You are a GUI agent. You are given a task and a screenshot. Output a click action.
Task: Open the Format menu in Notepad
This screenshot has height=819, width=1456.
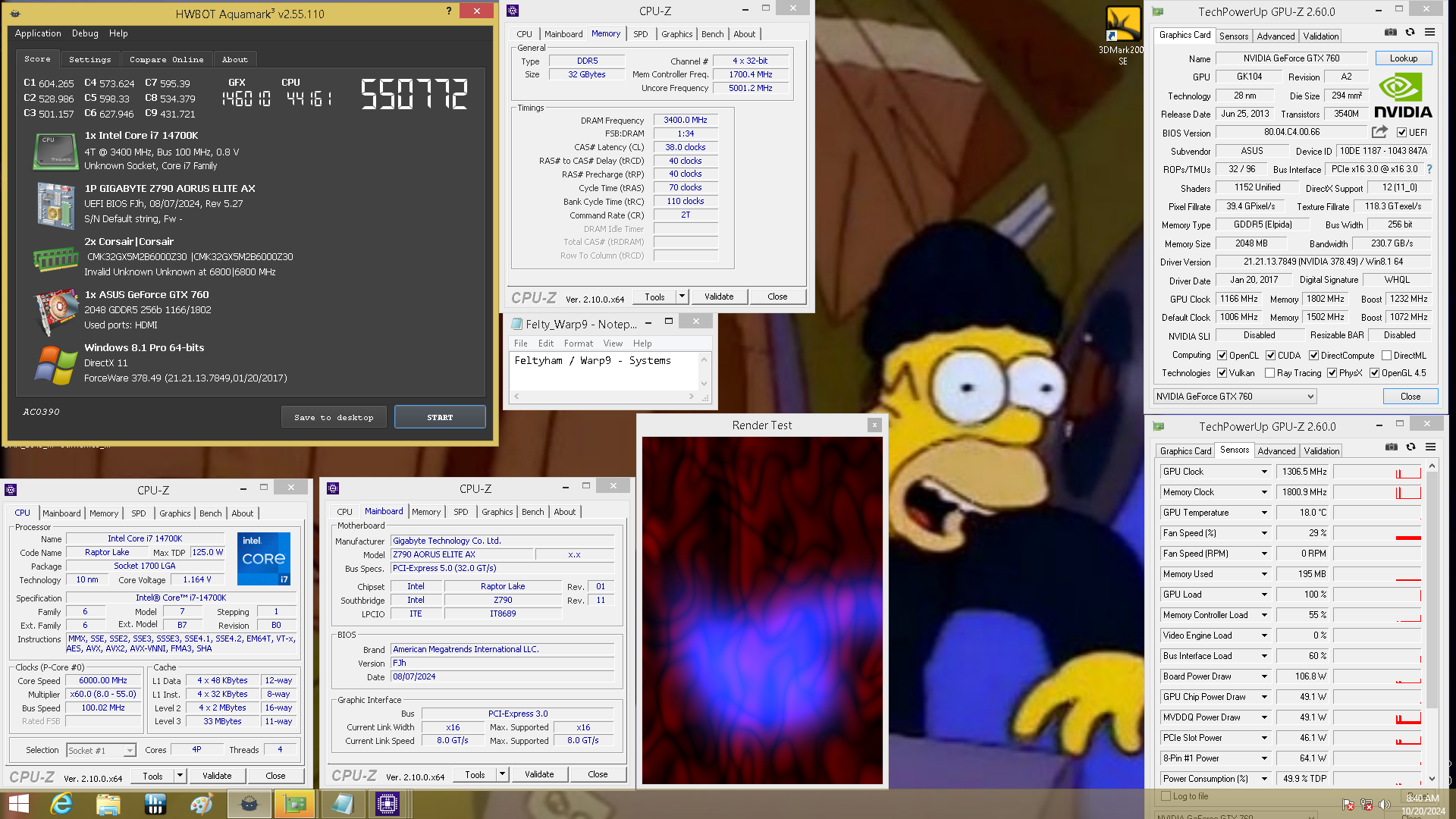click(579, 344)
